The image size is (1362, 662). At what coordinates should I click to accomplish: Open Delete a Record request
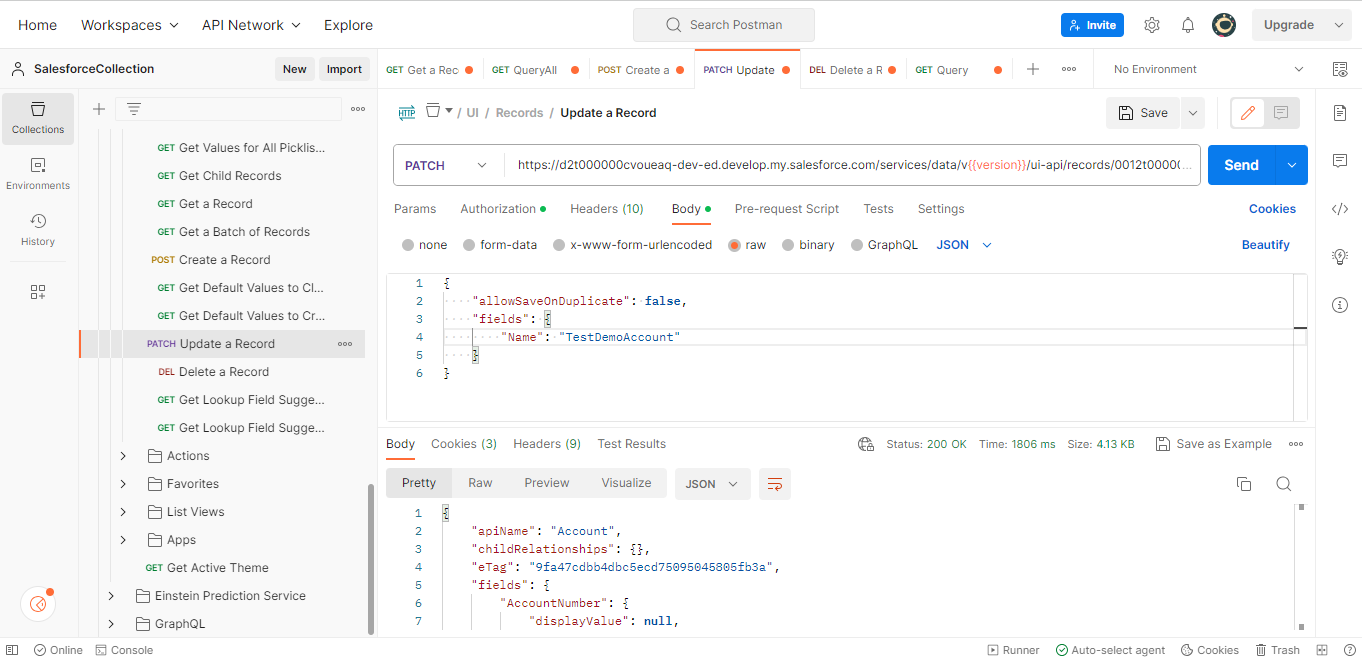(x=224, y=372)
